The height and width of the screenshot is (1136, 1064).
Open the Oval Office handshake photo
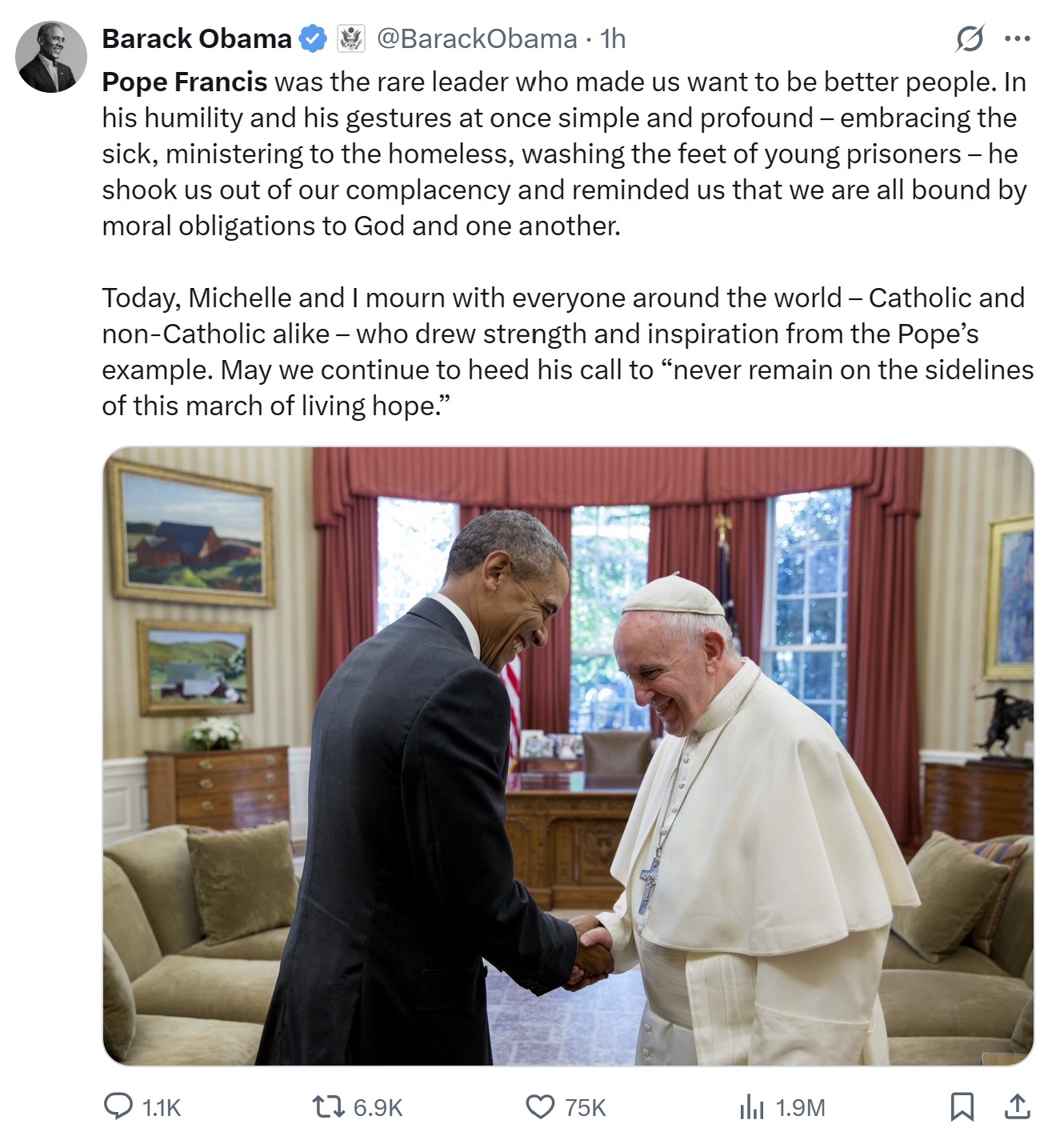pos(569,756)
